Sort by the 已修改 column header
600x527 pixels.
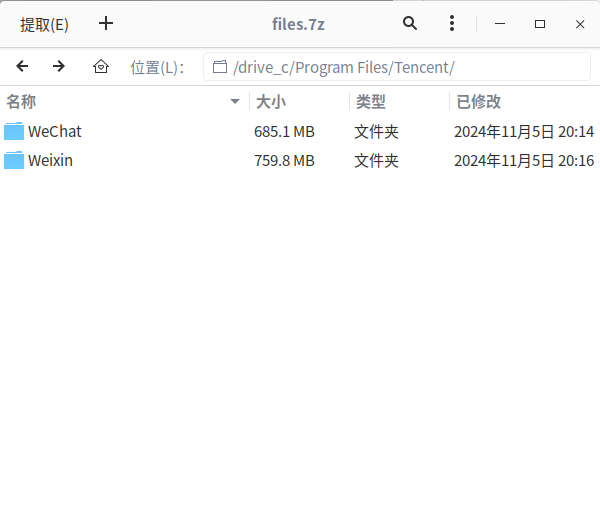[x=525, y=102]
